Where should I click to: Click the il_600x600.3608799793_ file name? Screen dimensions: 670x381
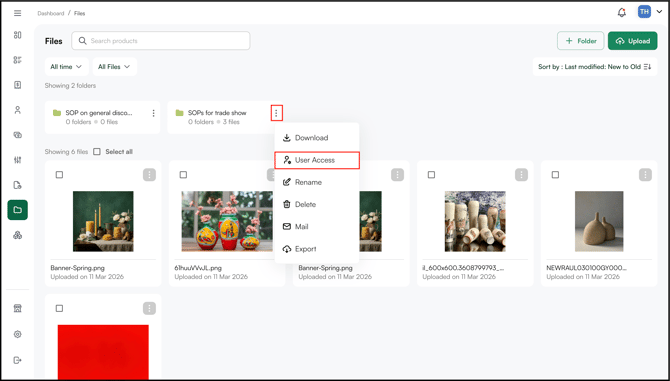coord(463,268)
